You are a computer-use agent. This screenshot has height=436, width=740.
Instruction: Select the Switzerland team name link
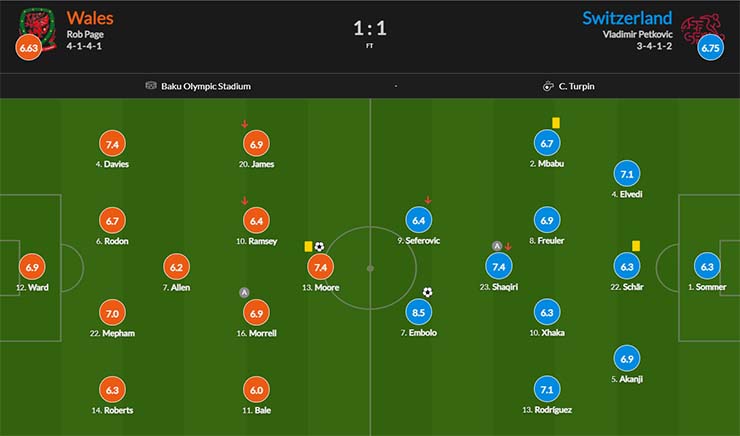pyautogui.click(x=627, y=18)
